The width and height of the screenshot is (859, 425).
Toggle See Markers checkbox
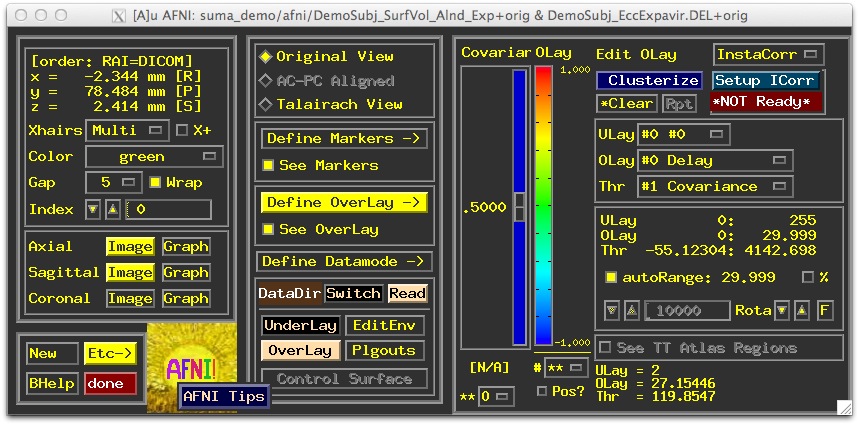pyautogui.click(x=268, y=165)
